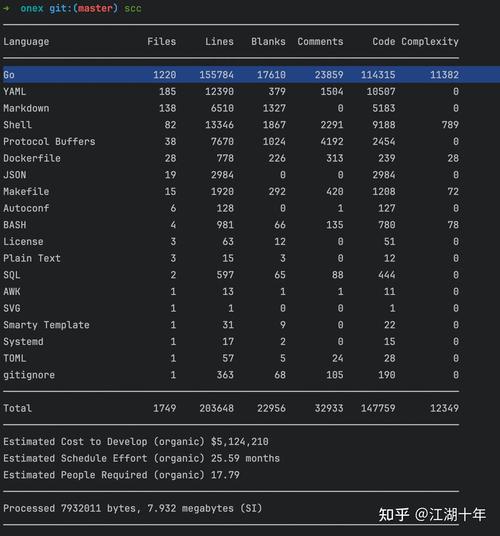Click the 'Language' column header
500x536 pixels.
[26, 42]
